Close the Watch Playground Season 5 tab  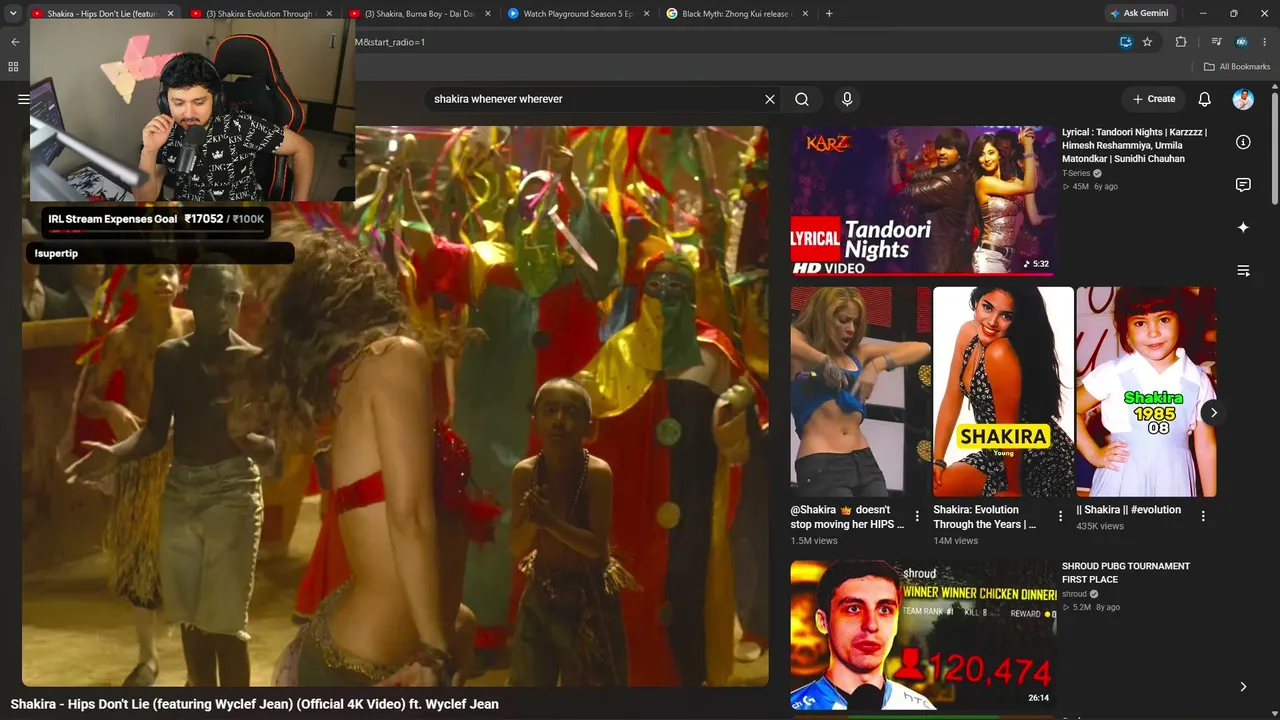click(647, 14)
